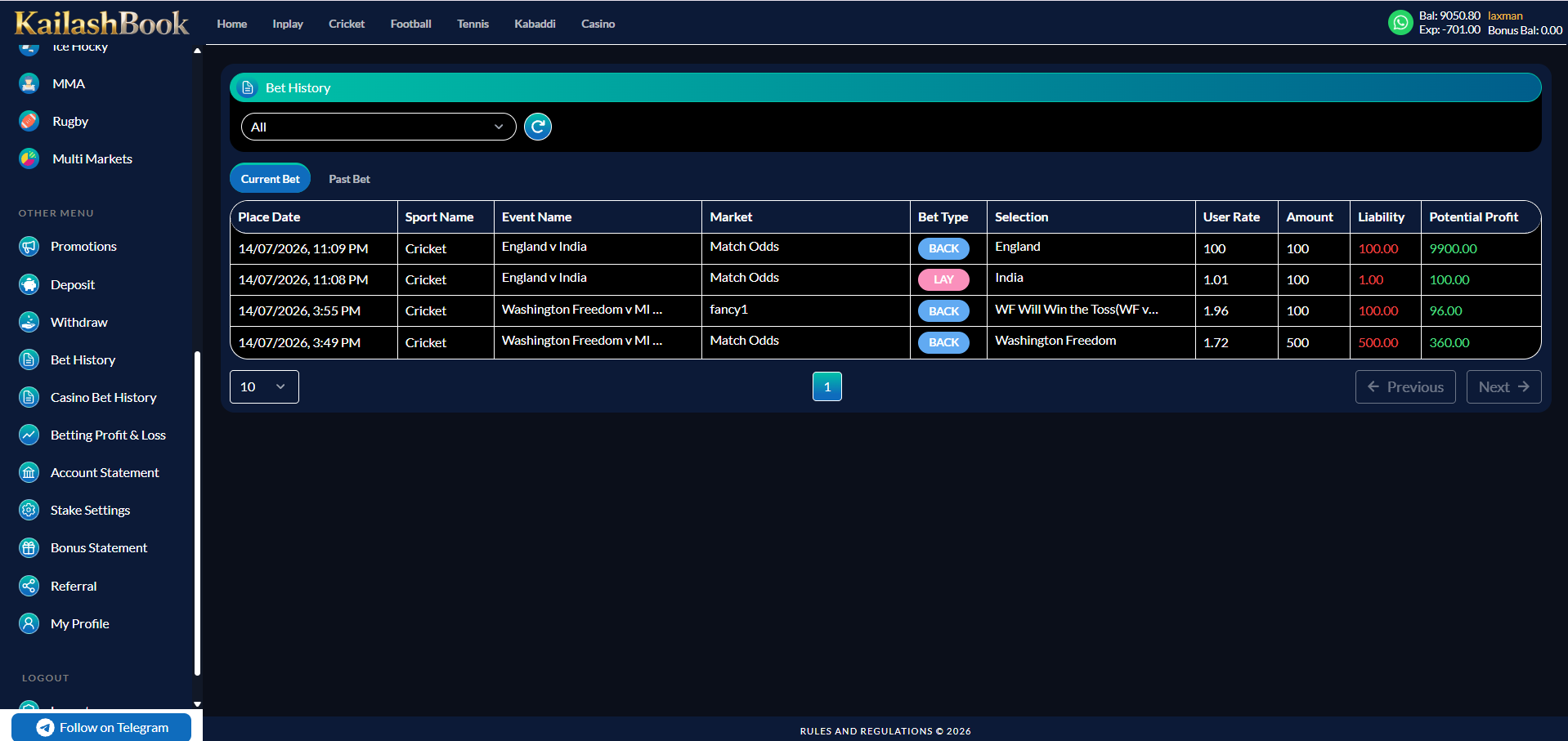Open WhatsApp support icon in header

click(1400, 23)
